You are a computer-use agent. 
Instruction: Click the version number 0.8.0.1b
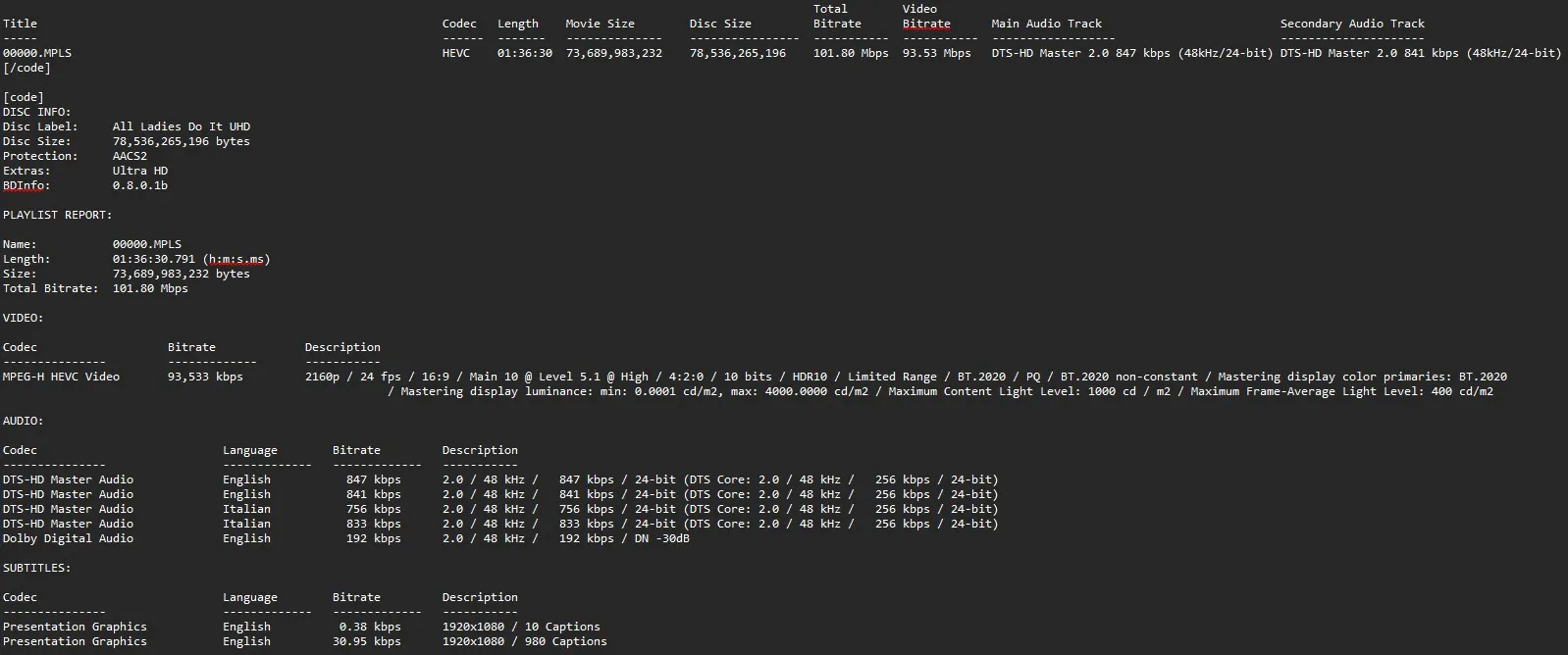pos(139,185)
